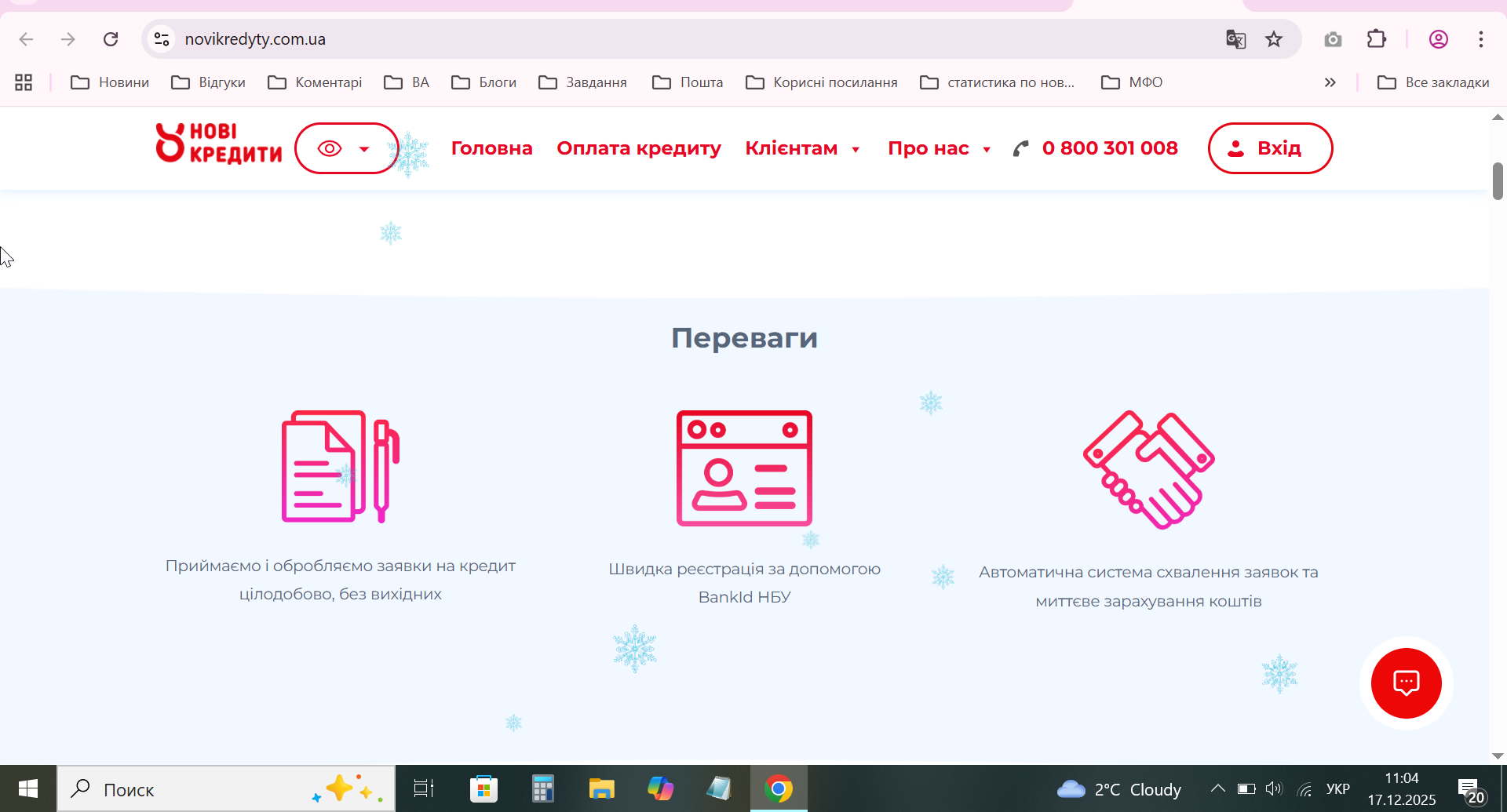
Task: Open the volume speaker control
Action: point(1274,788)
